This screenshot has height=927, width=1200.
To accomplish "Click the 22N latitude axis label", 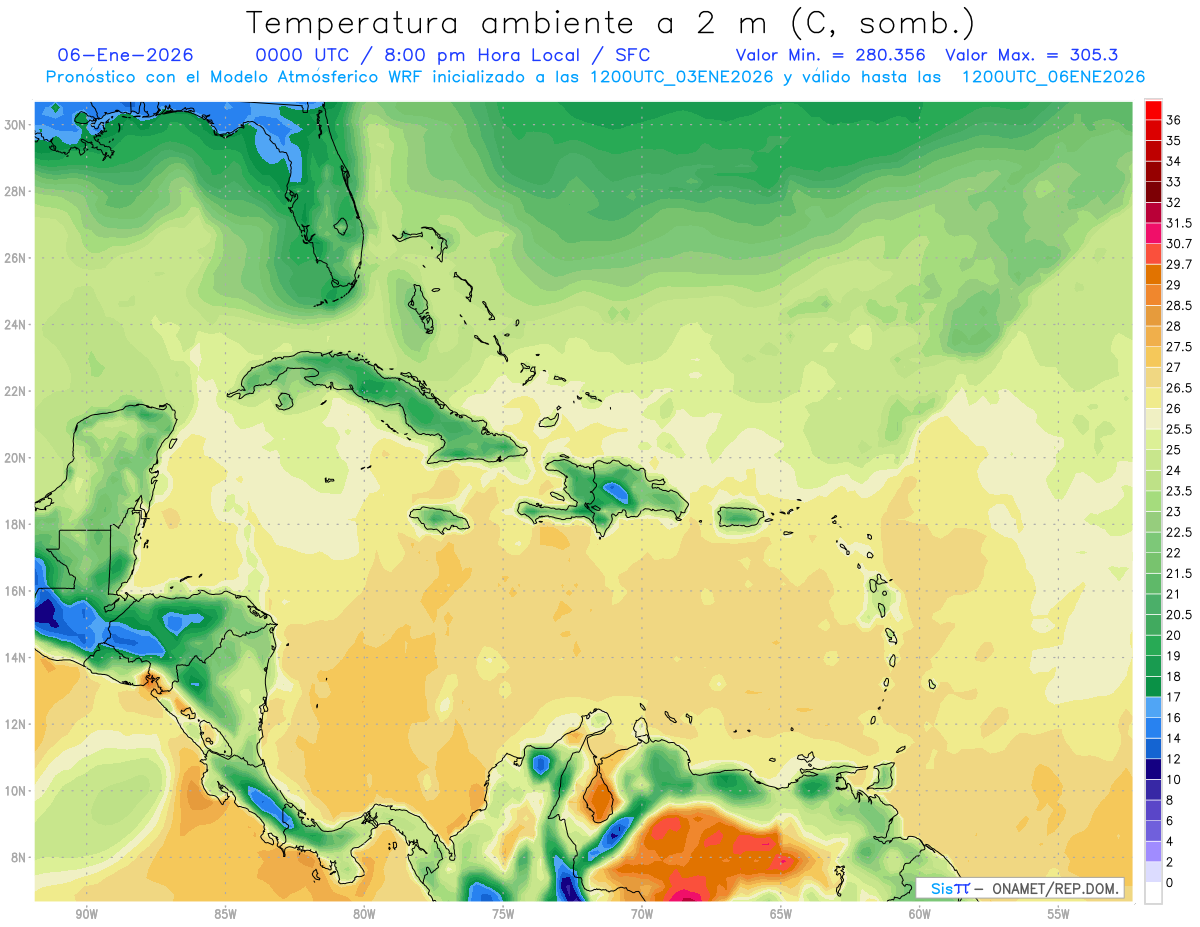I will click(15, 391).
